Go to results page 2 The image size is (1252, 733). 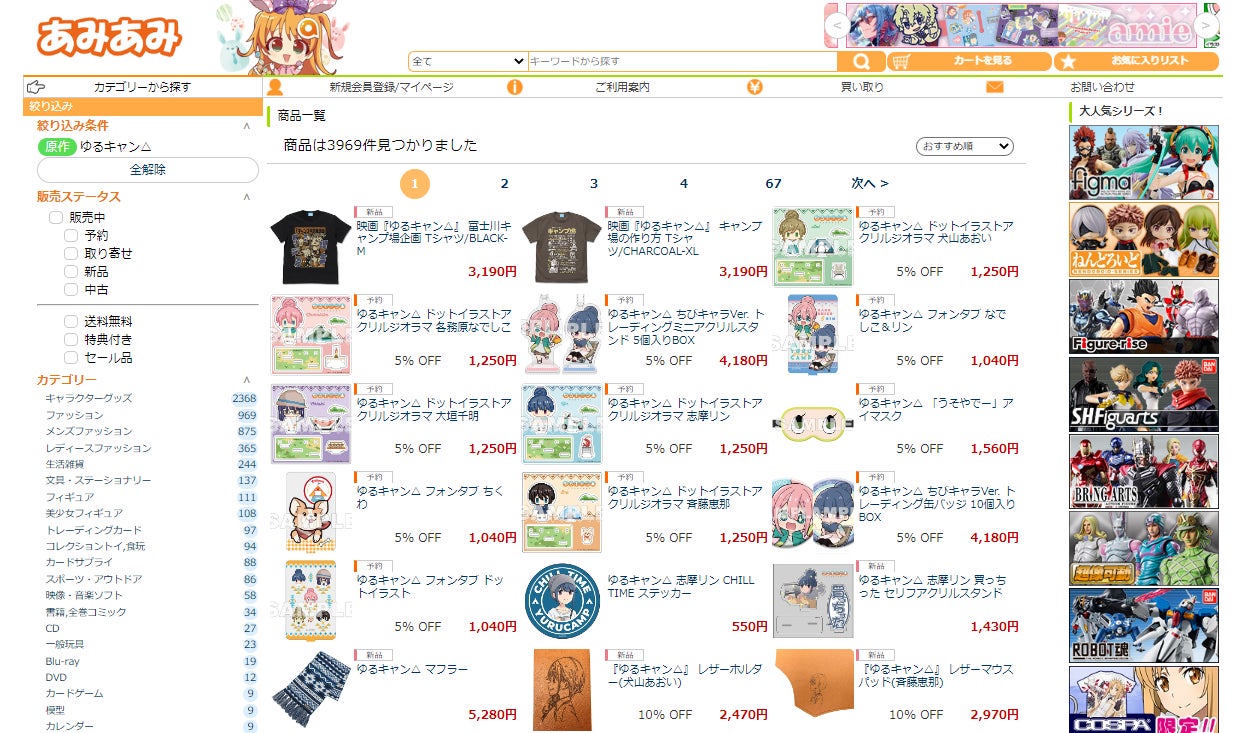click(x=504, y=184)
